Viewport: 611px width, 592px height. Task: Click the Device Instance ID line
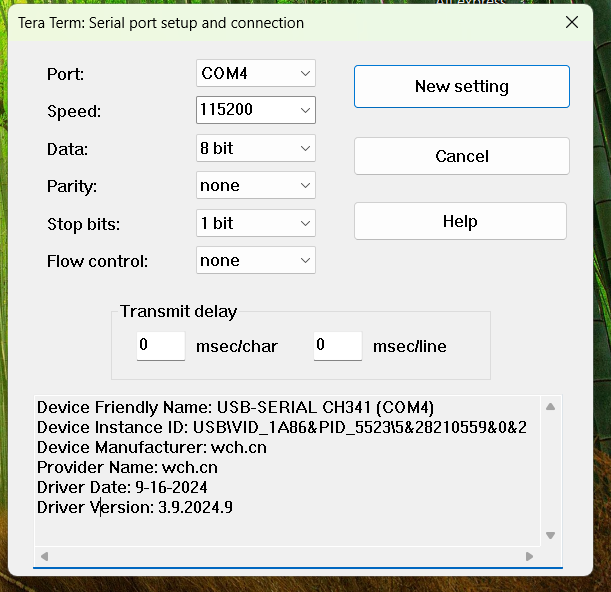click(x=281, y=427)
